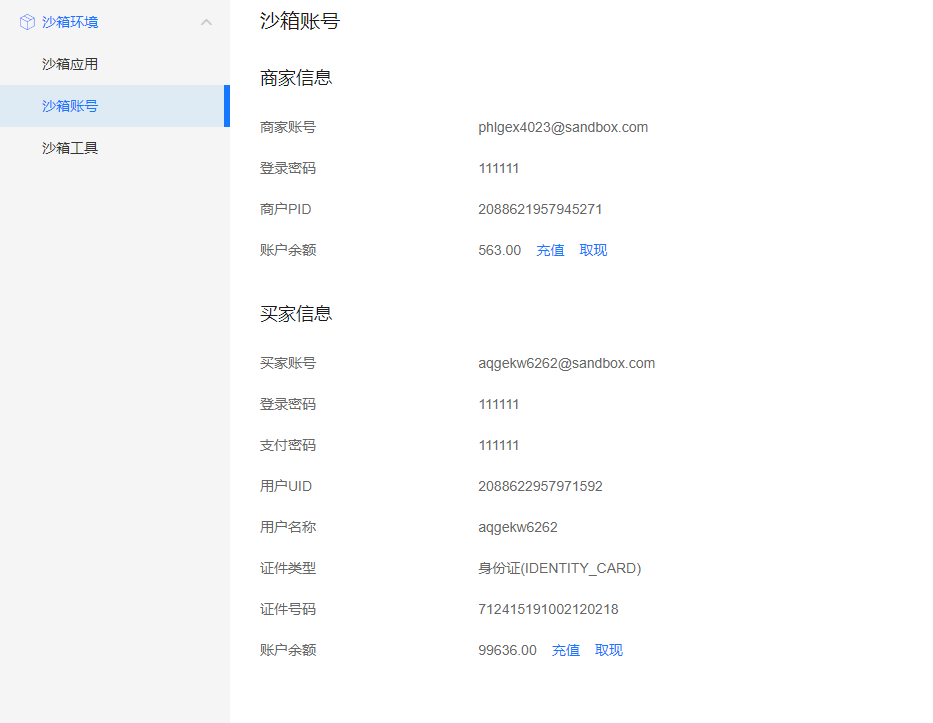The image size is (933, 723).
Task: Open the 沙箱环境 sidebar section
Action: [115, 22]
